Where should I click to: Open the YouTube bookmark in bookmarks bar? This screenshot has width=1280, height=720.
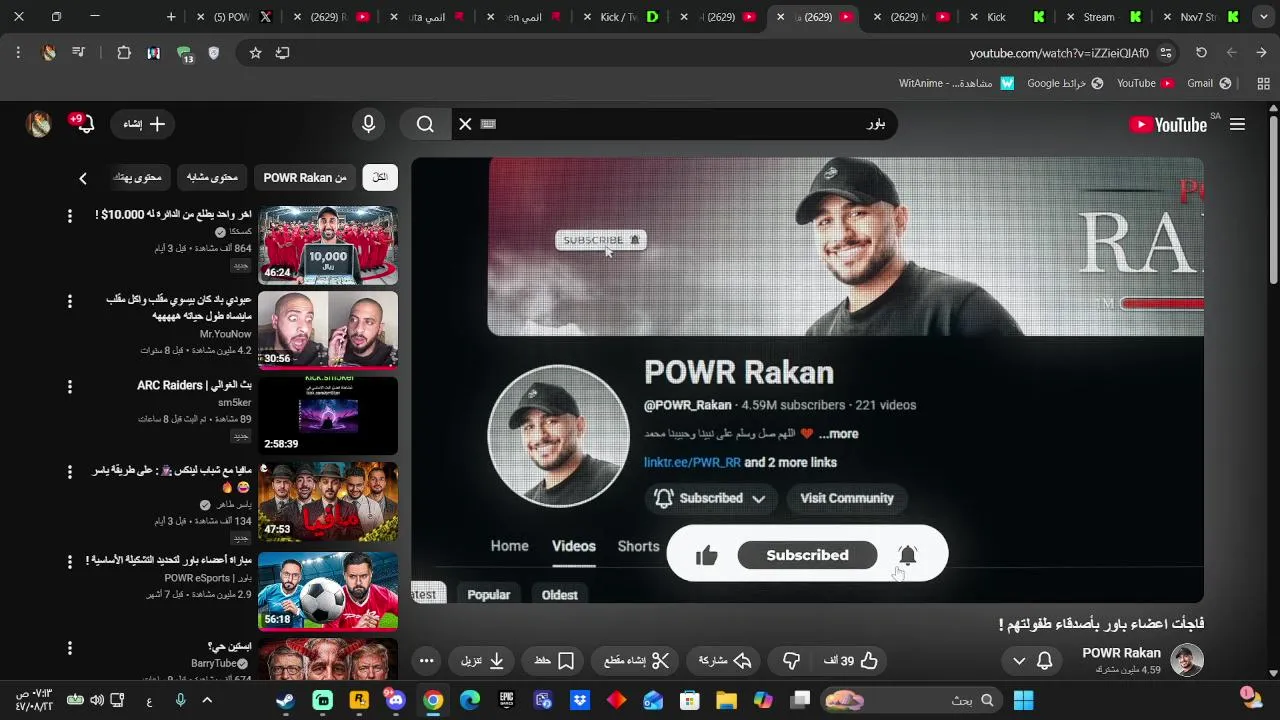[x=1145, y=83]
